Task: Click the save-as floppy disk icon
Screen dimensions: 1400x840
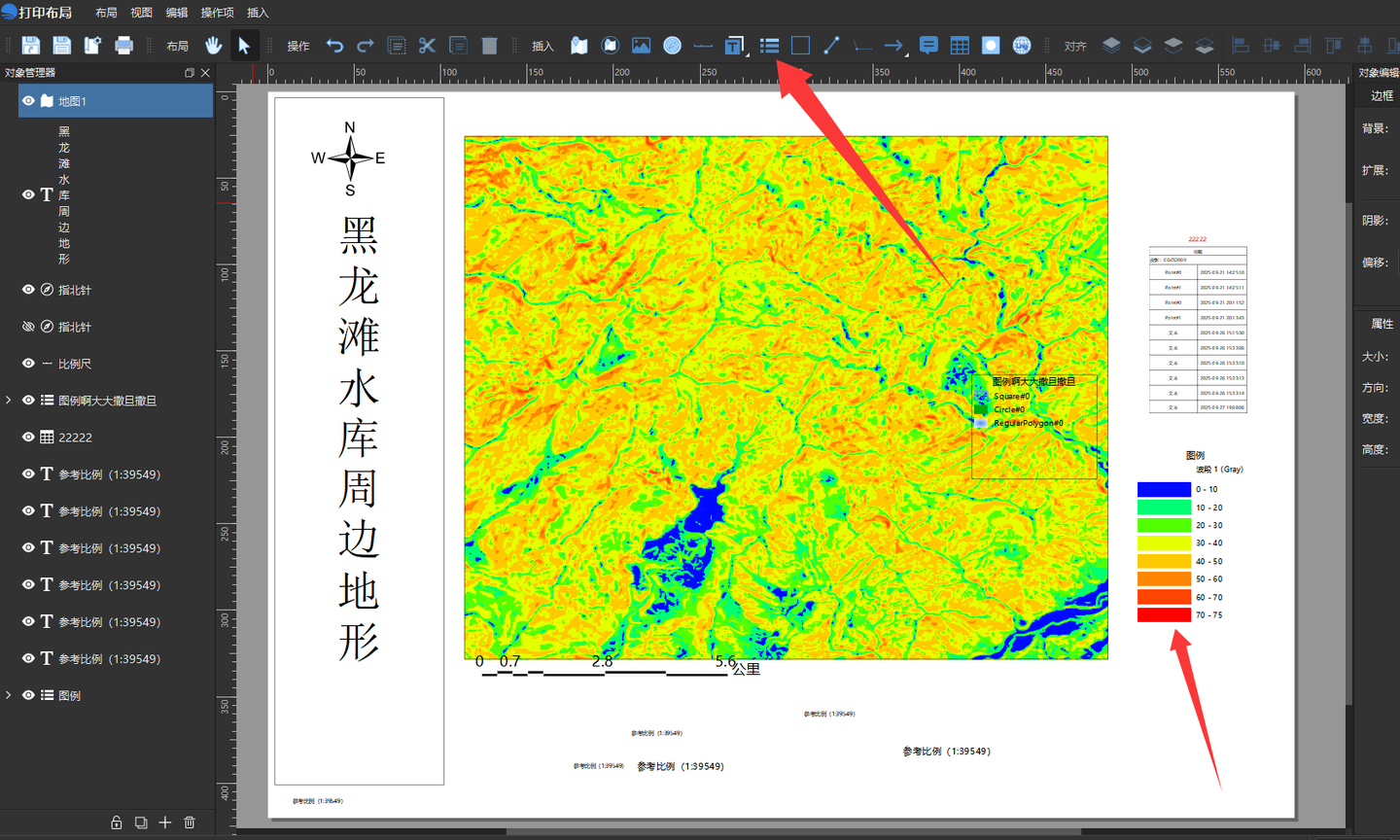Action: pyautogui.click(x=31, y=46)
